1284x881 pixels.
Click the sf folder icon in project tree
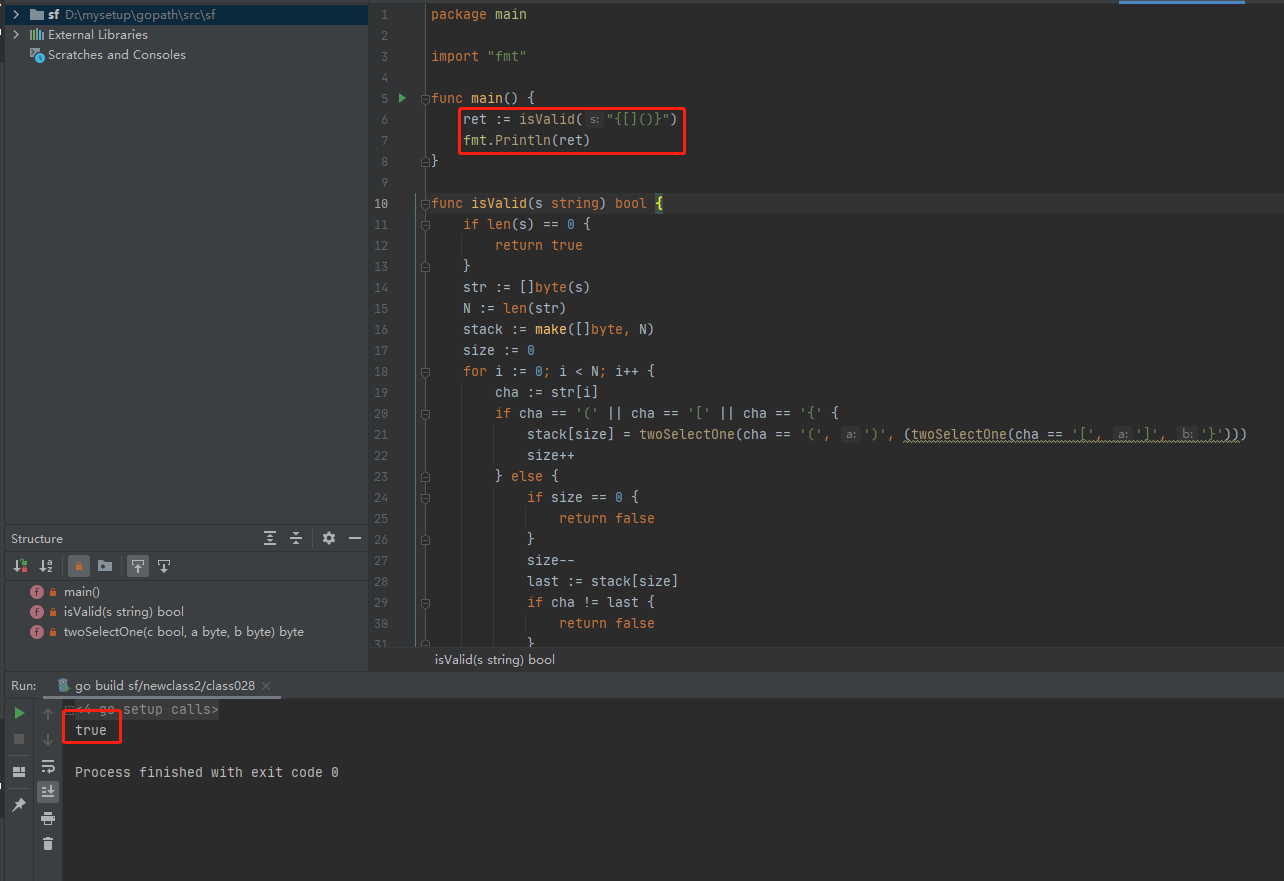37,14
